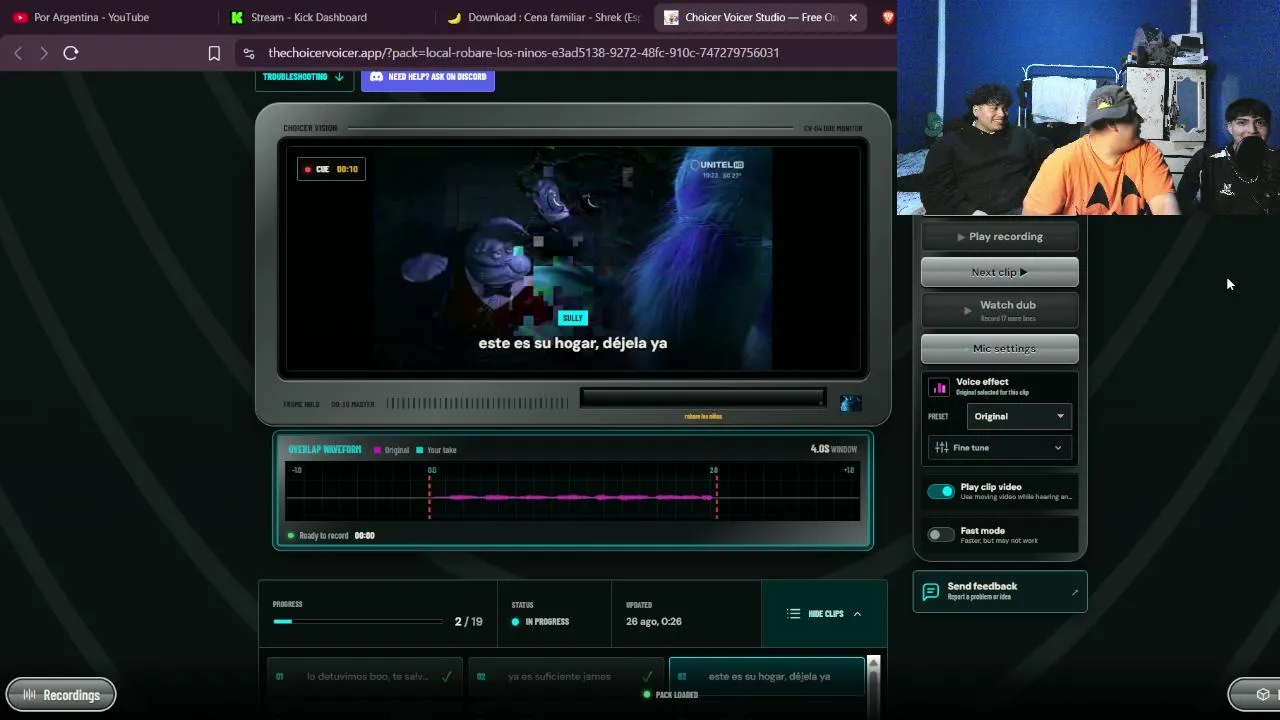1280x720 pixels.
Task: Click the checkmark on clip 02
Action: pos(647,676)
